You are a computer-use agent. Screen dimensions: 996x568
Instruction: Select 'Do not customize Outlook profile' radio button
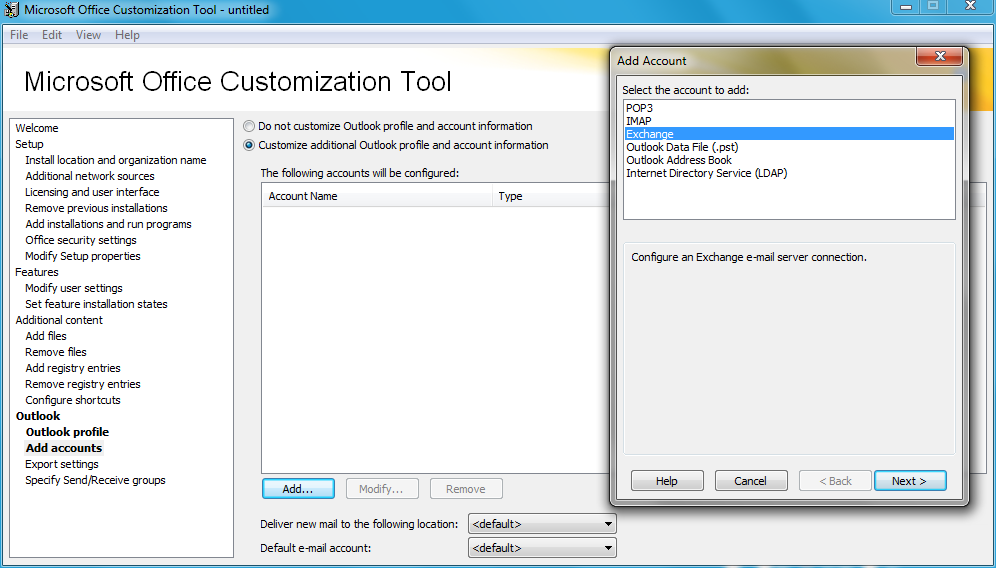tap(249, 126)
